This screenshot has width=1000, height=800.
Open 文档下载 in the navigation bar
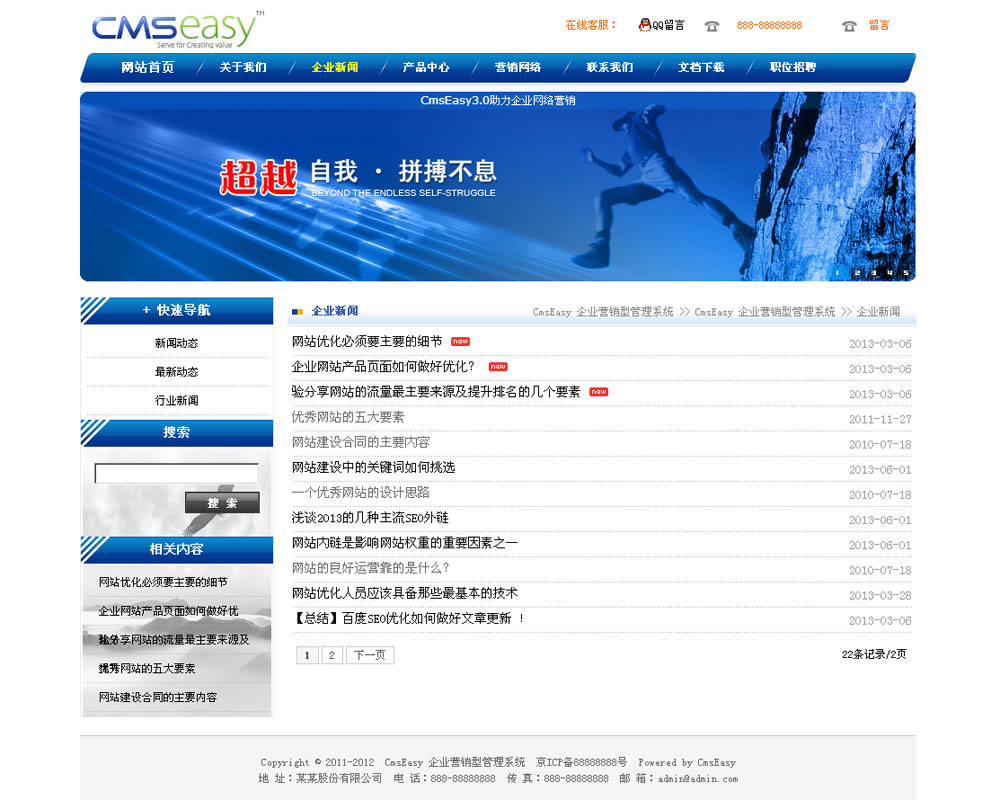click(x=701, y=68)
